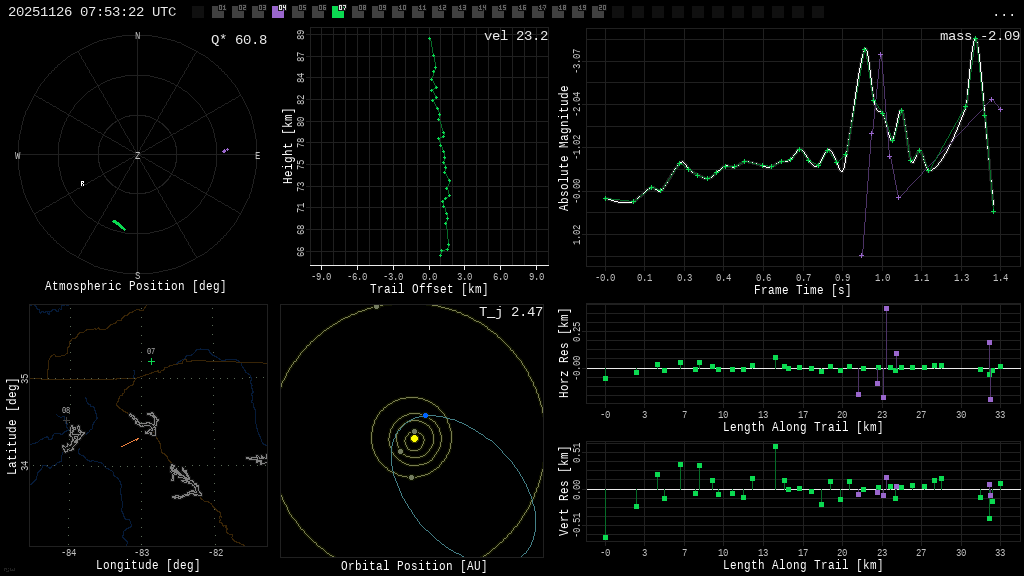Click the green meteor trail in sky plot
1024x576 pixels.
coord(119,225)
